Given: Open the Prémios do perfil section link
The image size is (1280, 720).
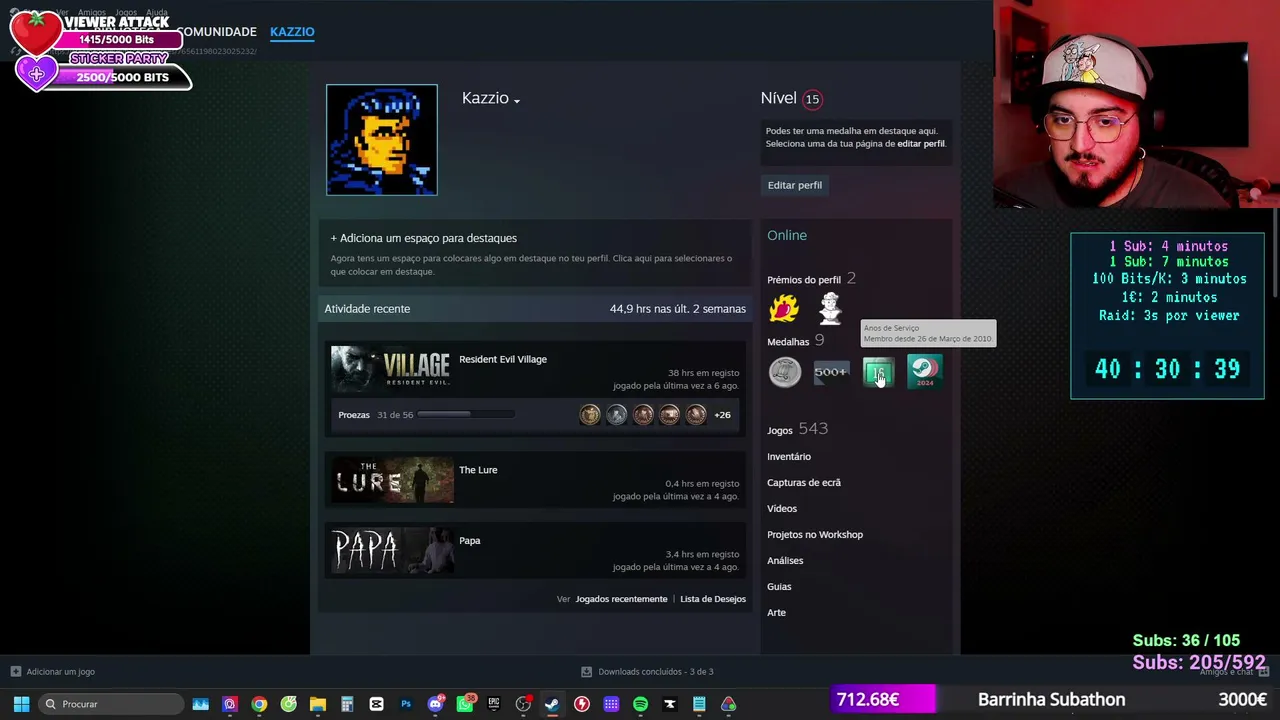Looking at the screenshot, I should [804, 280].
